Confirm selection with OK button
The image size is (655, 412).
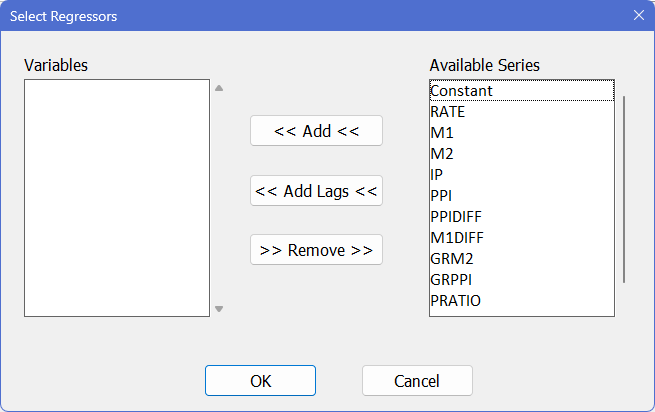260,380
